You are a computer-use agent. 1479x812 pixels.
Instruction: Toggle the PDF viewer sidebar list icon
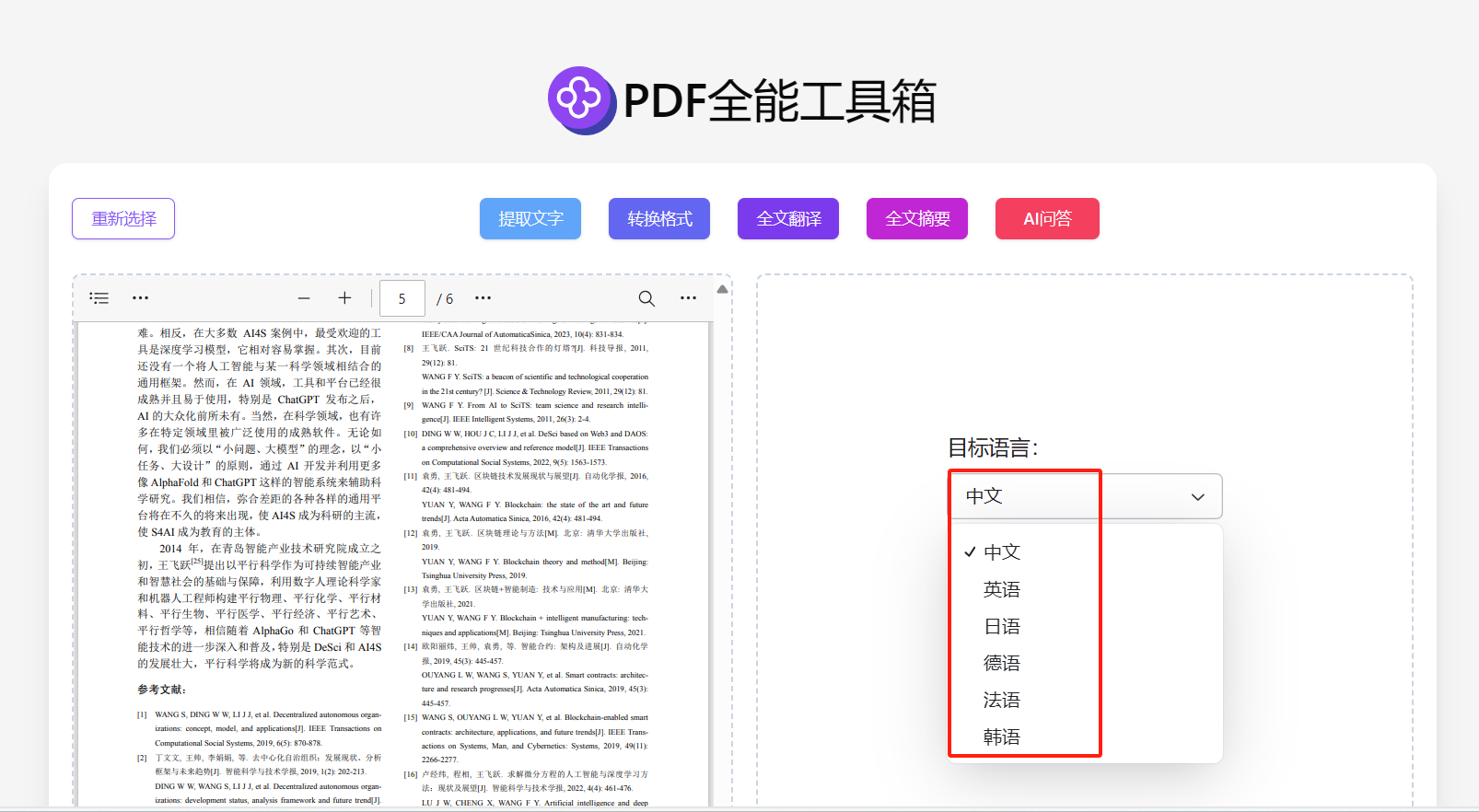point(99,298)
